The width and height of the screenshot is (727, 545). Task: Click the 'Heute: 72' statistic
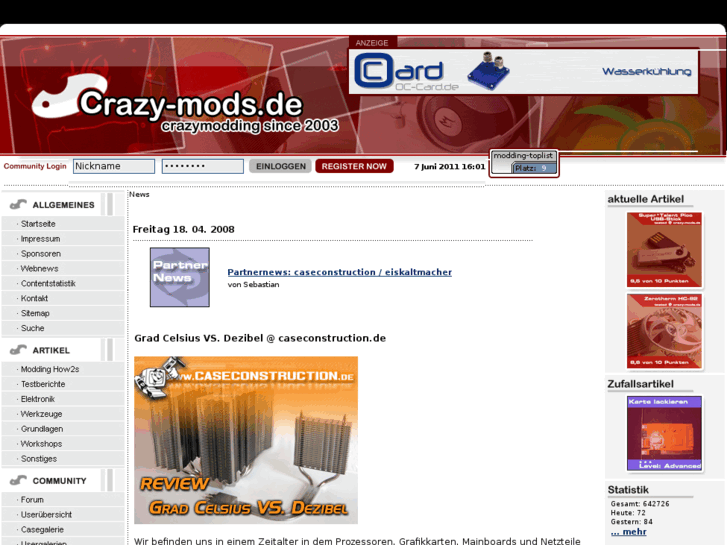point(628,513)
